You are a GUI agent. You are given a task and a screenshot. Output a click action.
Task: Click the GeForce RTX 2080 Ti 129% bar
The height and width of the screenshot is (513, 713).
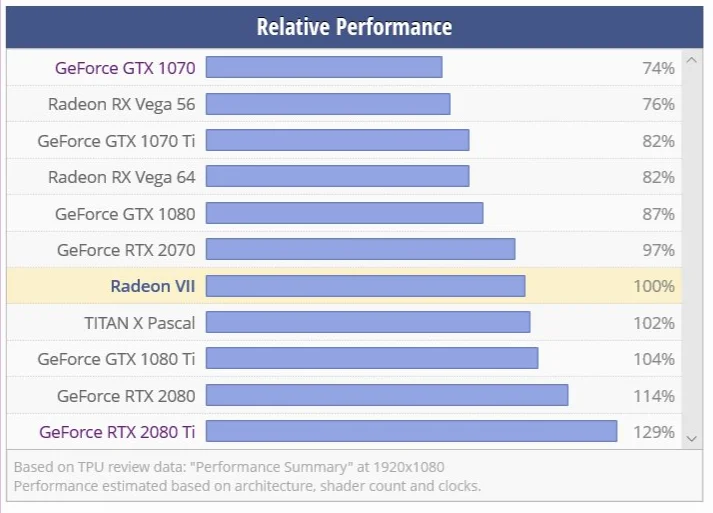[x=412, y=431]
